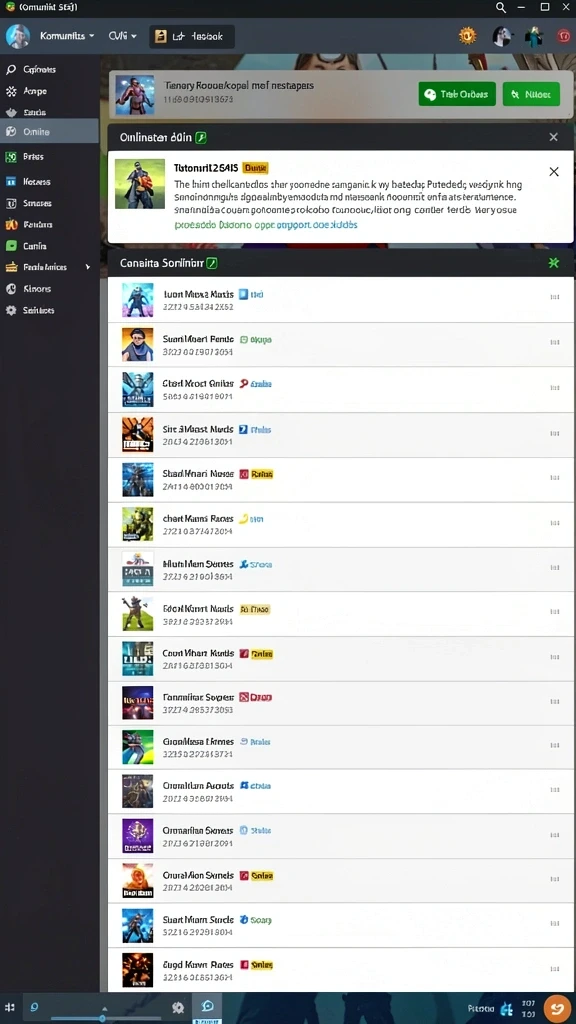Select the Aenpe sidebar icon

click(11, 91)
